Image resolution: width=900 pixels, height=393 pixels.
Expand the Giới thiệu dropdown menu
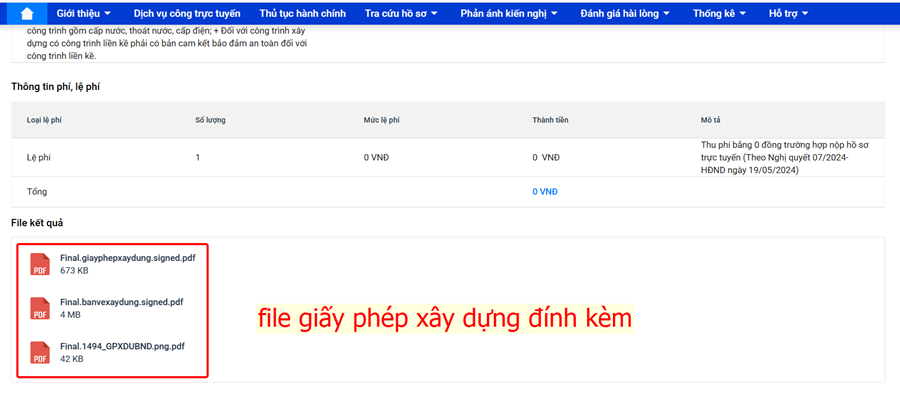coord(84,13)
